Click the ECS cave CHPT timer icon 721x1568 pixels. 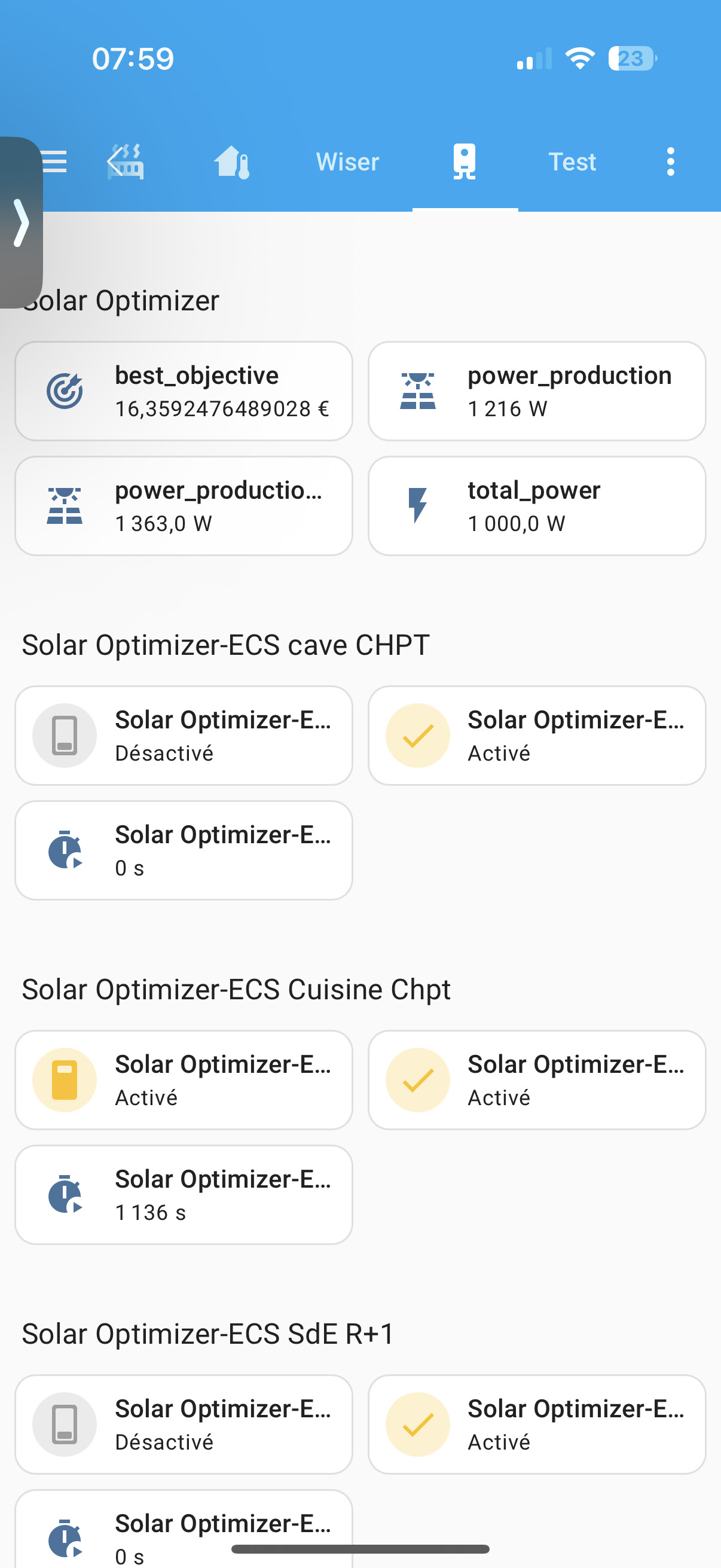click(x=65, y=850)
